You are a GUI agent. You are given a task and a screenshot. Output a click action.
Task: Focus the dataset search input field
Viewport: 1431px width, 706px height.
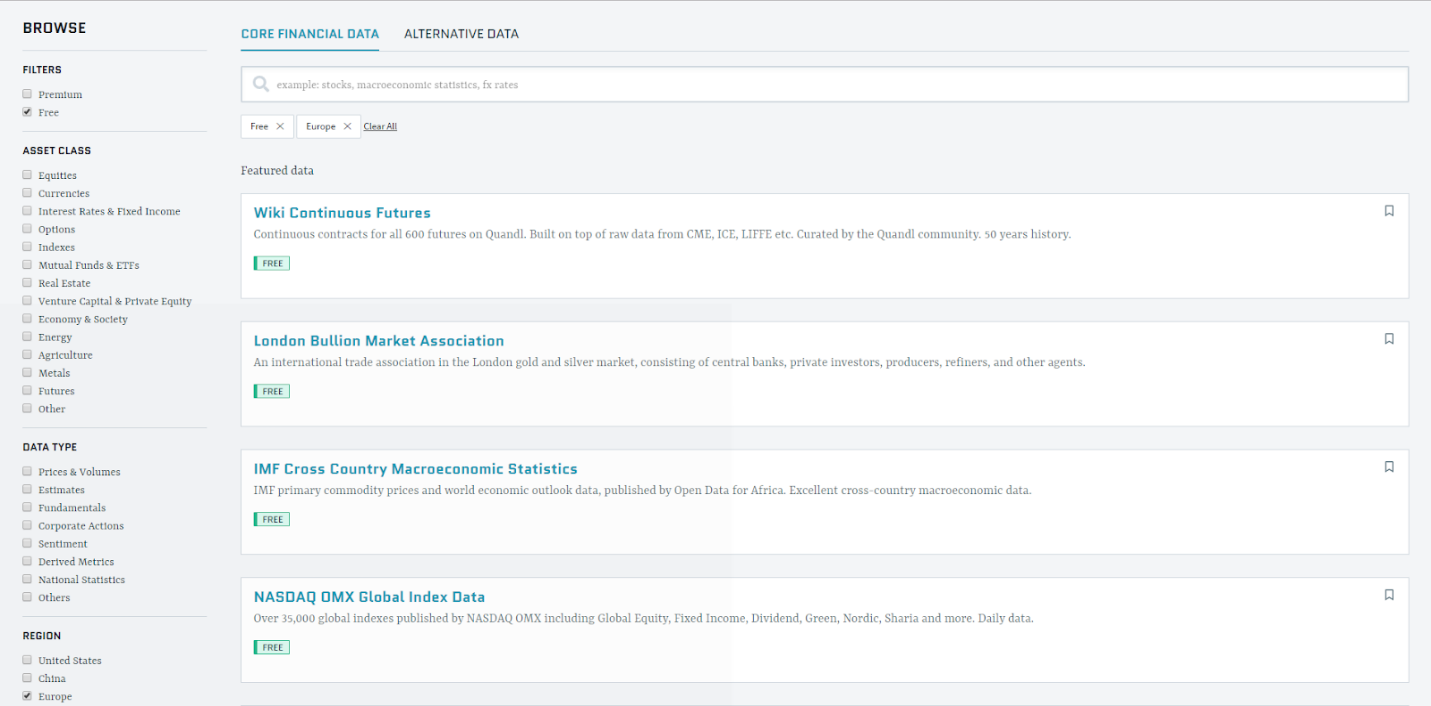point(825,85)
